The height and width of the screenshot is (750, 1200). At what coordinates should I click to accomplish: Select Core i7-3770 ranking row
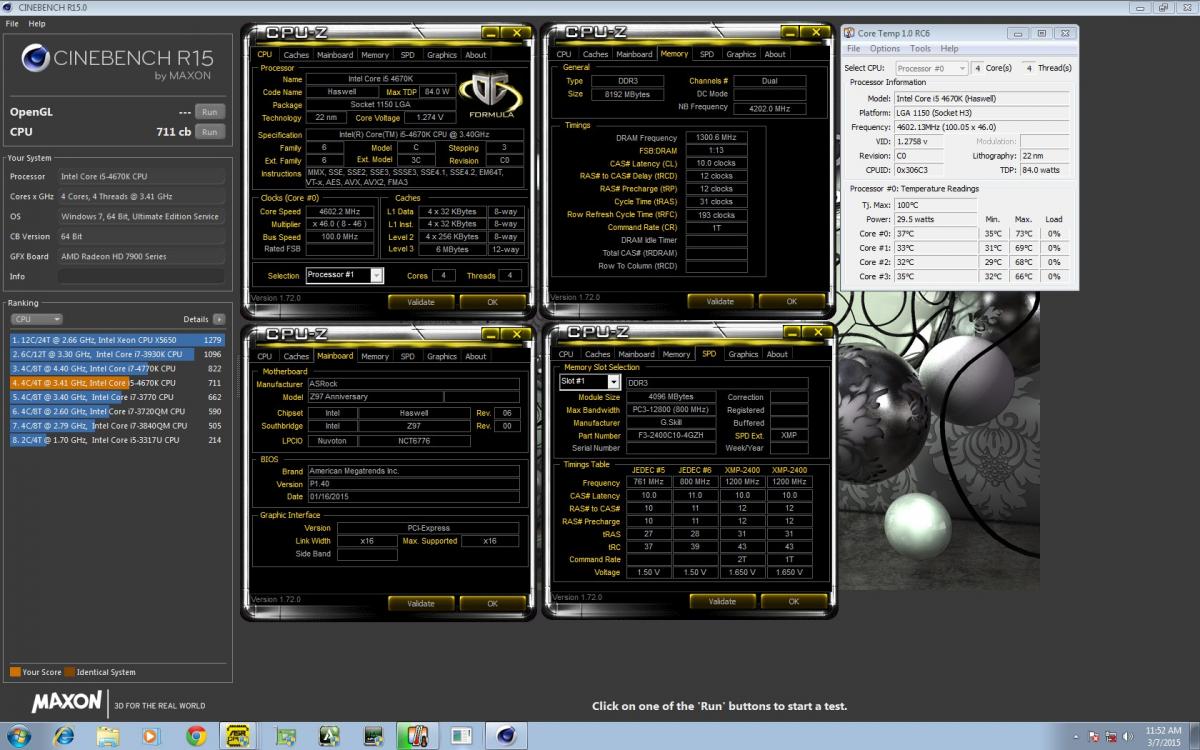point(117,397)
